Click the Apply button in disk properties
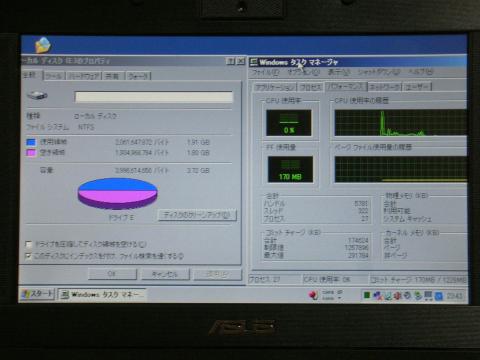This screenshot has width=480, height=360. 217,274
